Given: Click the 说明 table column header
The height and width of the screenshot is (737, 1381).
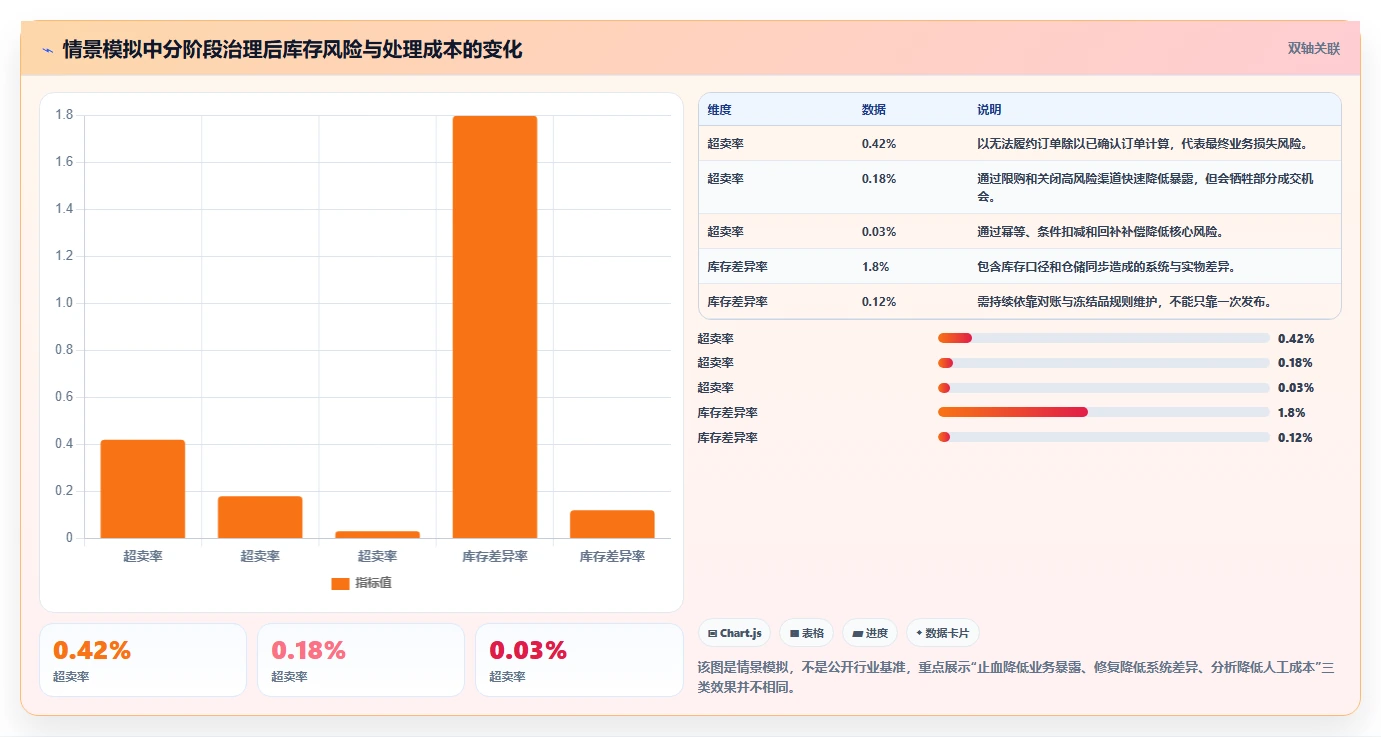Looking at the screenshot, I should tap(989, 110).
